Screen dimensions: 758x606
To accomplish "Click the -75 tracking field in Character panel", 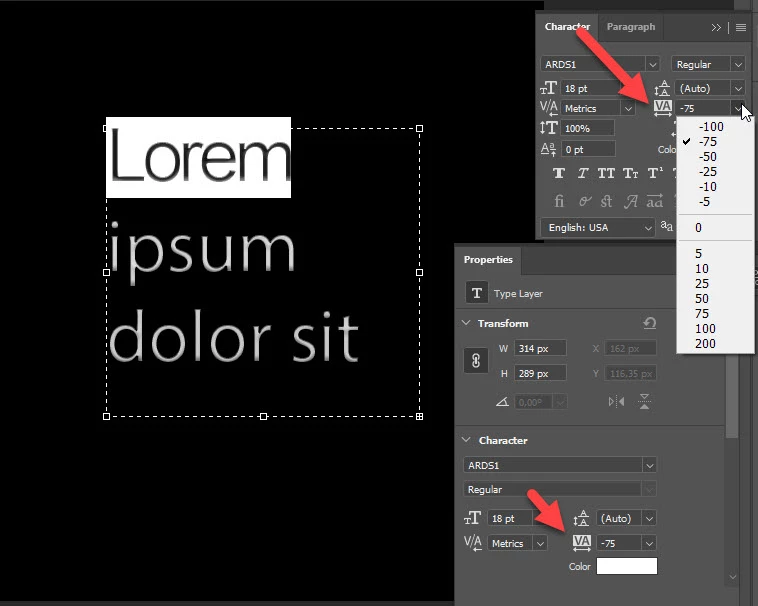I will [x=703, y=108].
